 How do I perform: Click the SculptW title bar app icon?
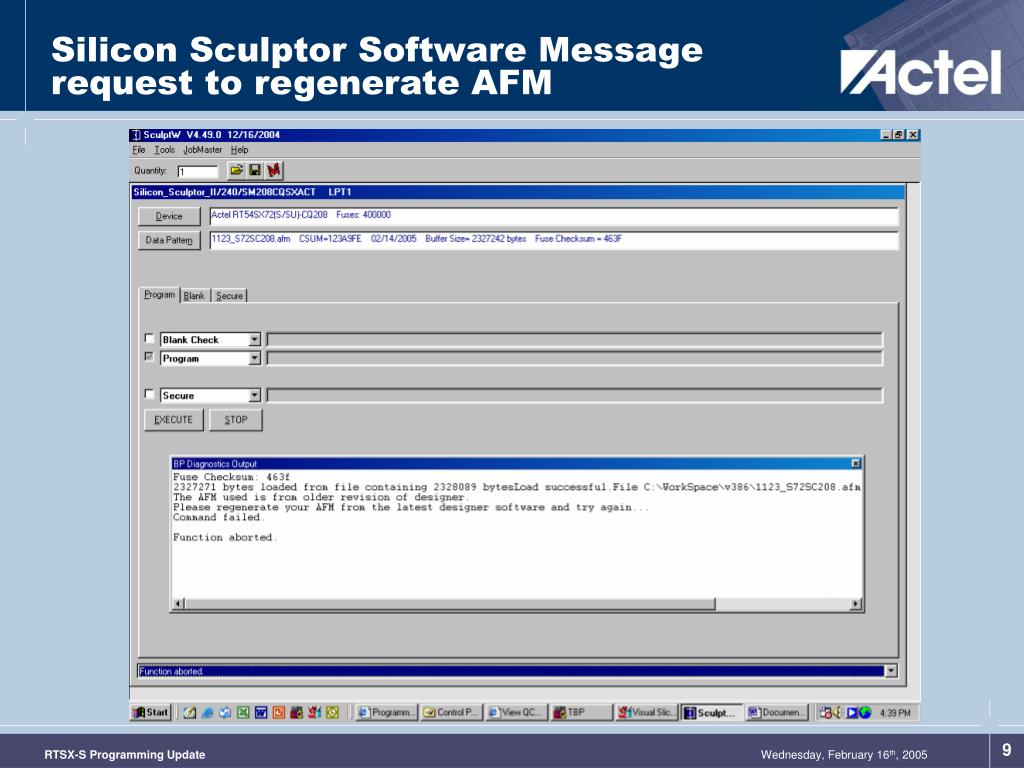pyautogui.click(x=136, y=135)
